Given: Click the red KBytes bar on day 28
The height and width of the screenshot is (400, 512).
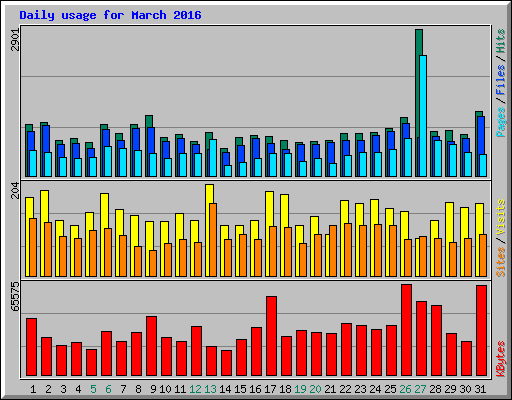Looking at the screenshot, I should tap(436, 340).
